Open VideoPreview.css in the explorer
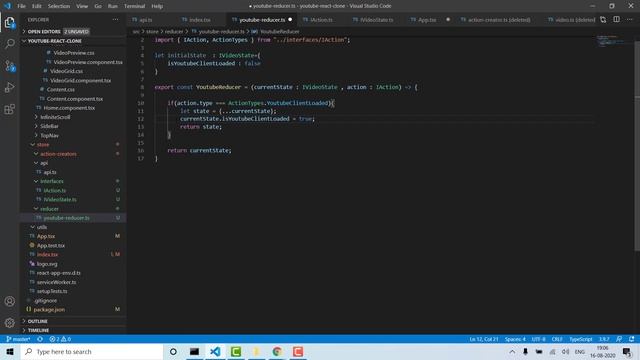The width and height of the screenshot is (640, 360). (x=73, y=53)
